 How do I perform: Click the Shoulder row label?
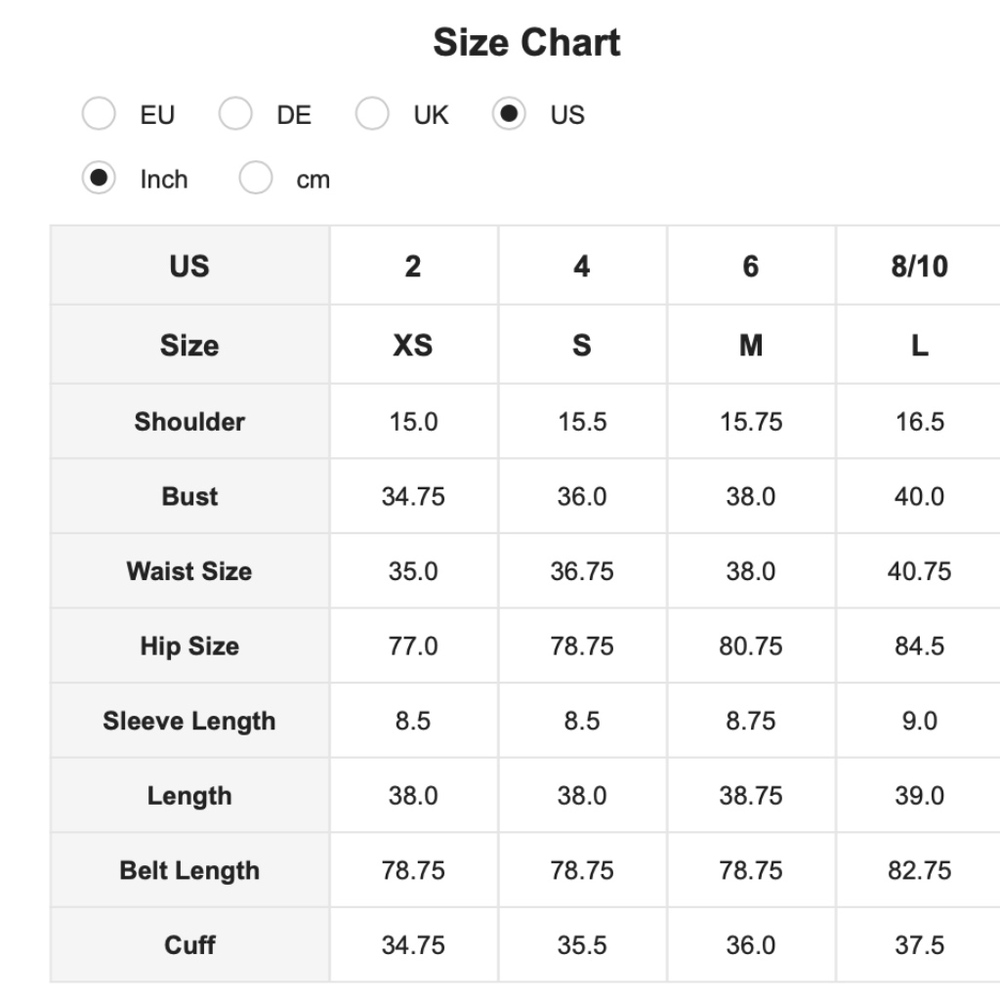tap(189, 421)
